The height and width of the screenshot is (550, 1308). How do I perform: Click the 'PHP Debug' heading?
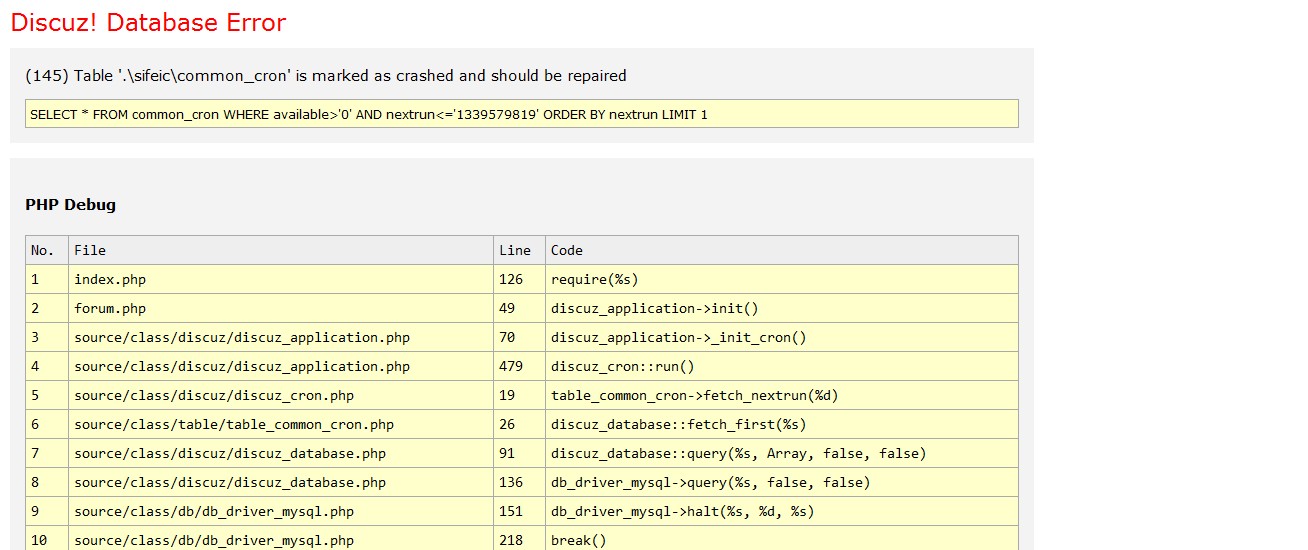click(70, 205)
